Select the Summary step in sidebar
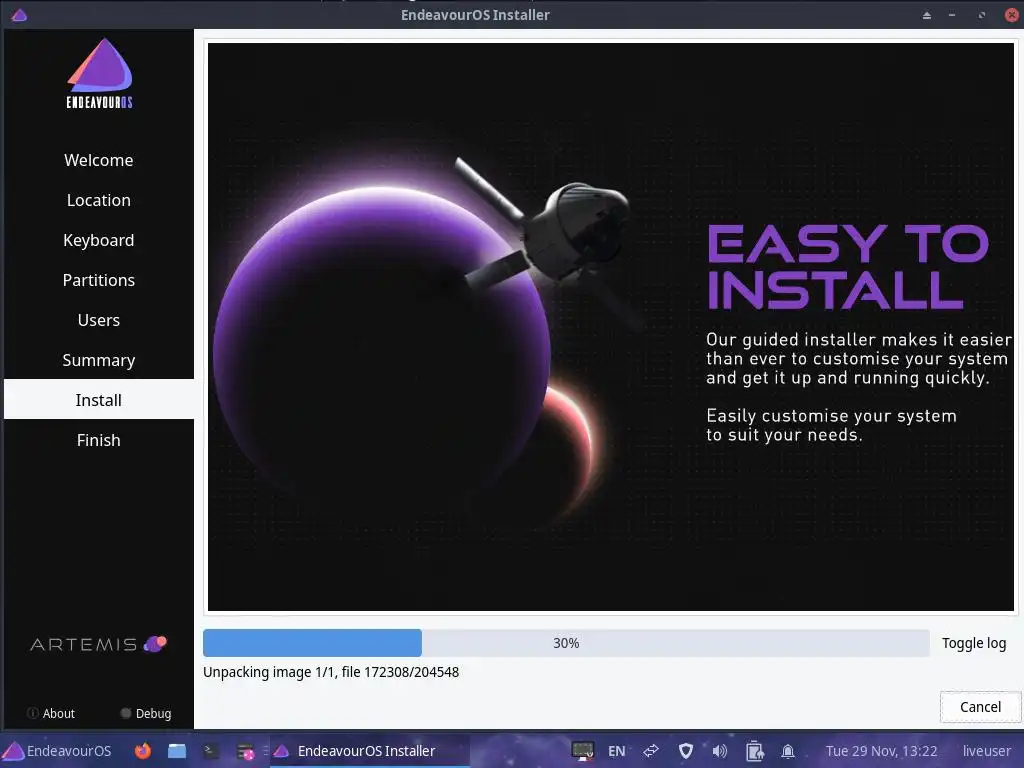Screen dimensions: 1024x768 point(99,360)
